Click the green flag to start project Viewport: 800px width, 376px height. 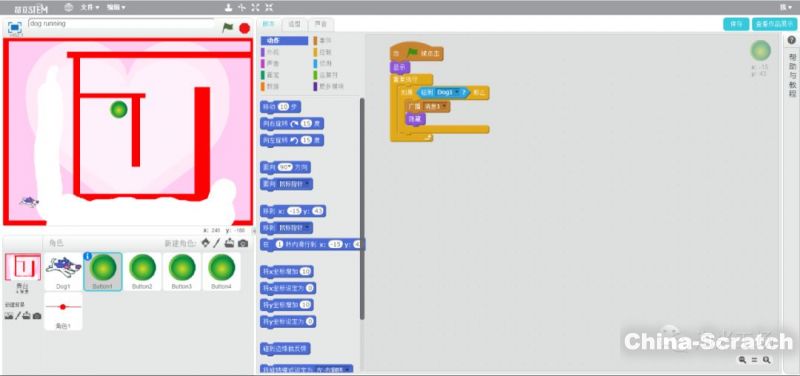[228, 28]
